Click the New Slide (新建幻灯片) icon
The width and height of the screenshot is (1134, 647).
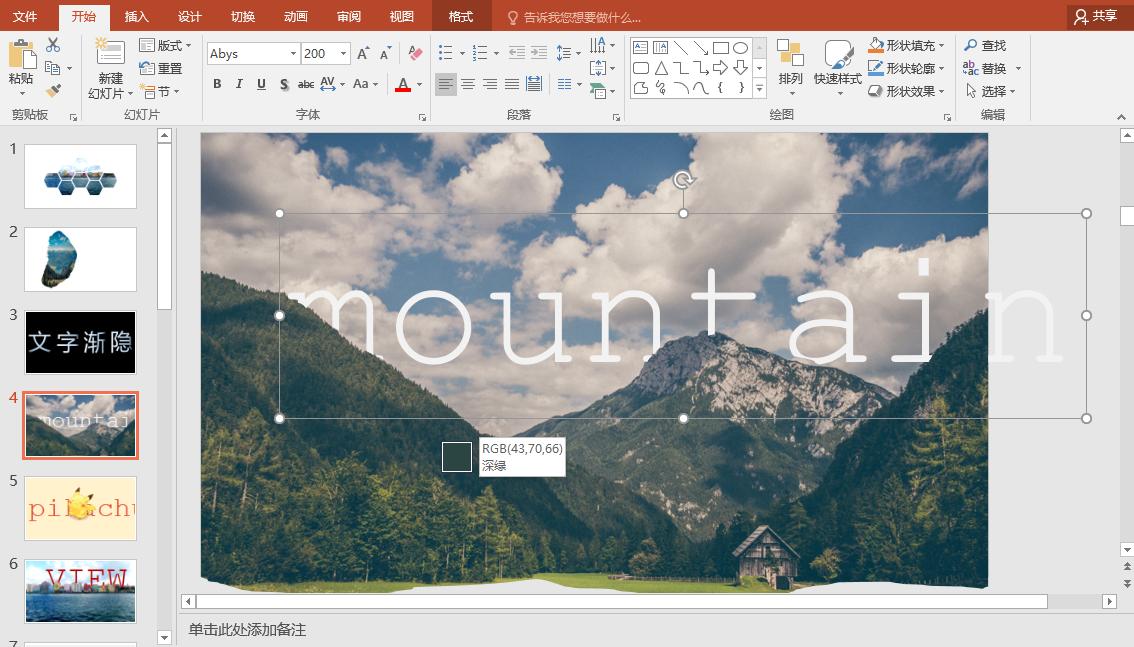pyautogui.click(x=110, y=52)
